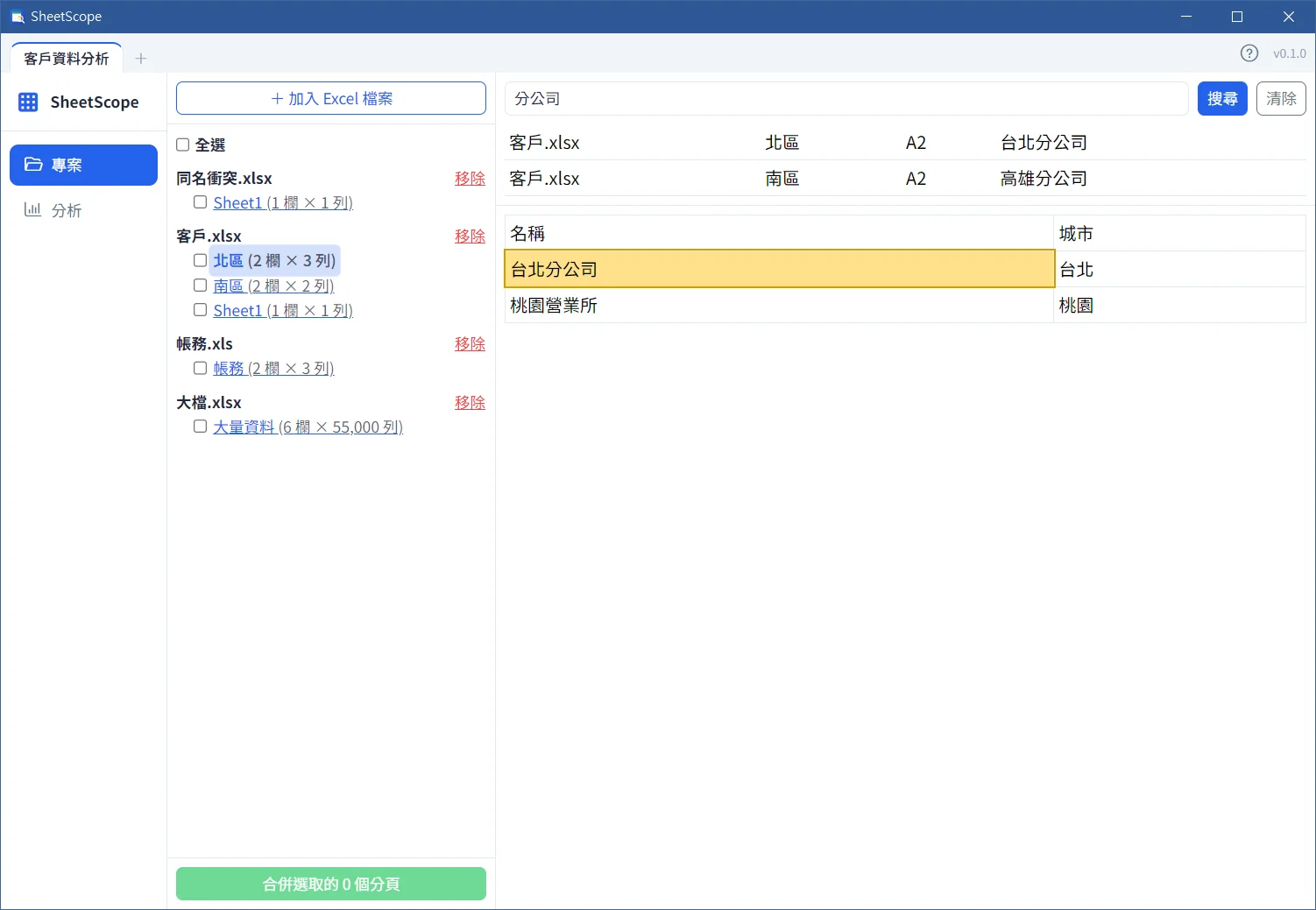Click the 名稱 column header
1316x910 pixels.
tap(779, 233)
